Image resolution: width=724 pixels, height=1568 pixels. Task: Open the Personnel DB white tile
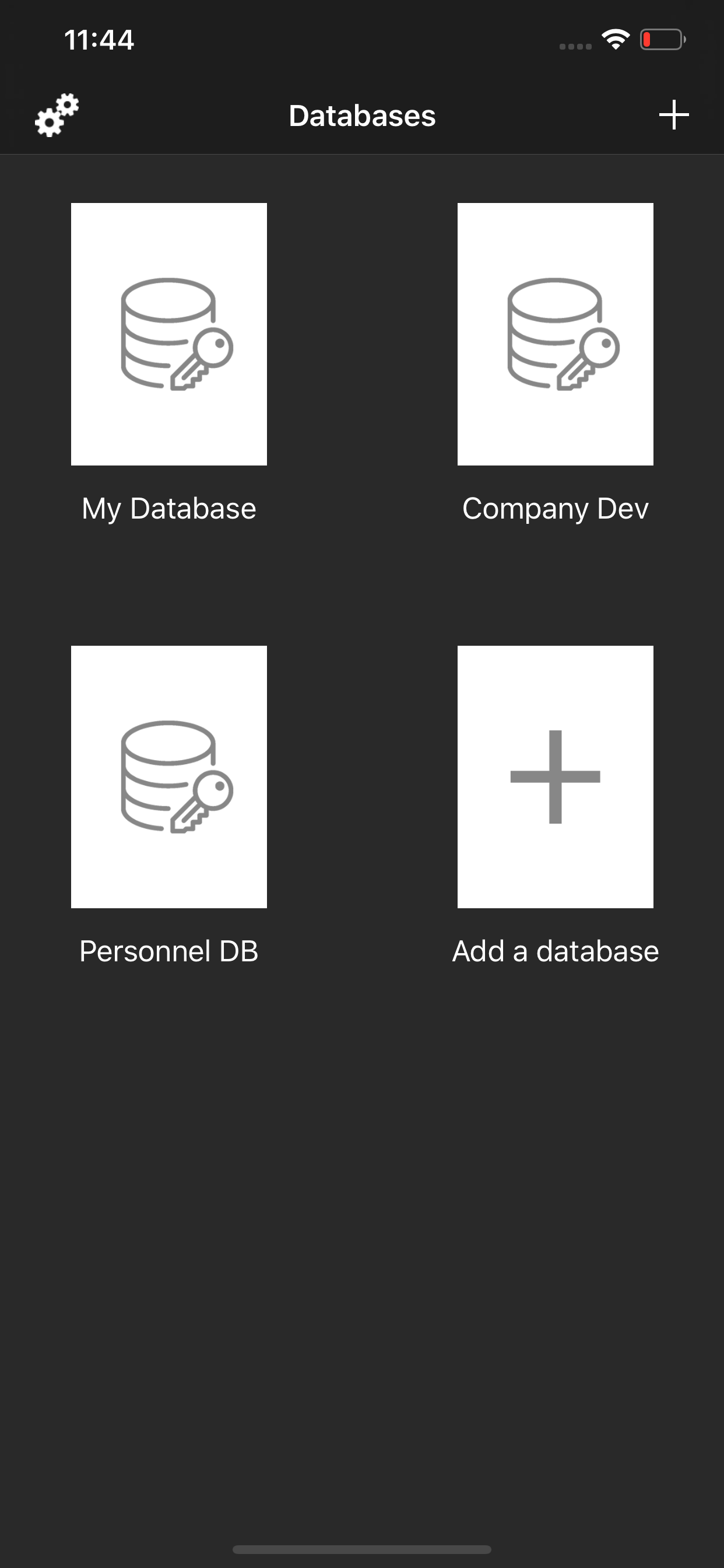[169, 870]
